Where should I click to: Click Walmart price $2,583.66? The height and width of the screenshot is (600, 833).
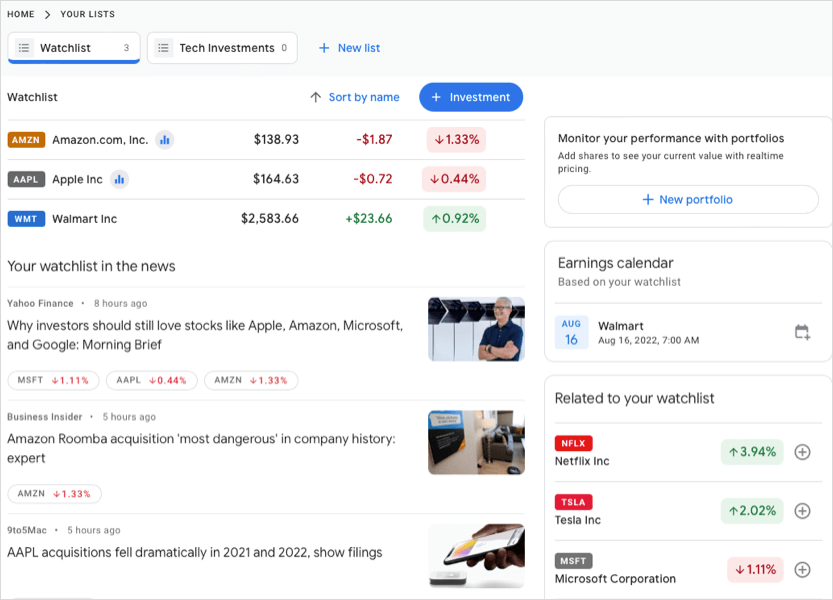point(270,219)
